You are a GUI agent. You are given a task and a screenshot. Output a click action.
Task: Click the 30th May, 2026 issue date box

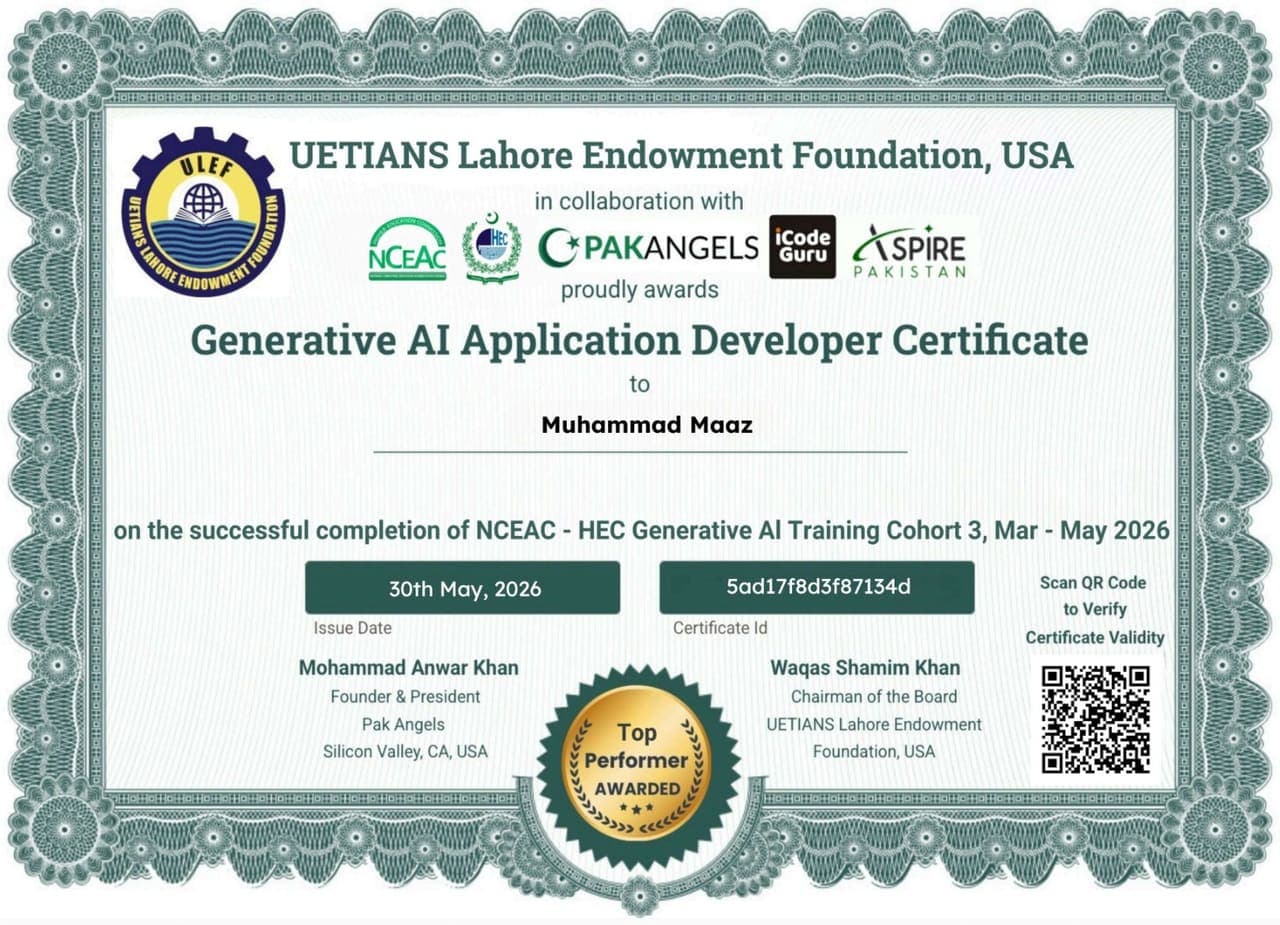(x=462, y=587)
